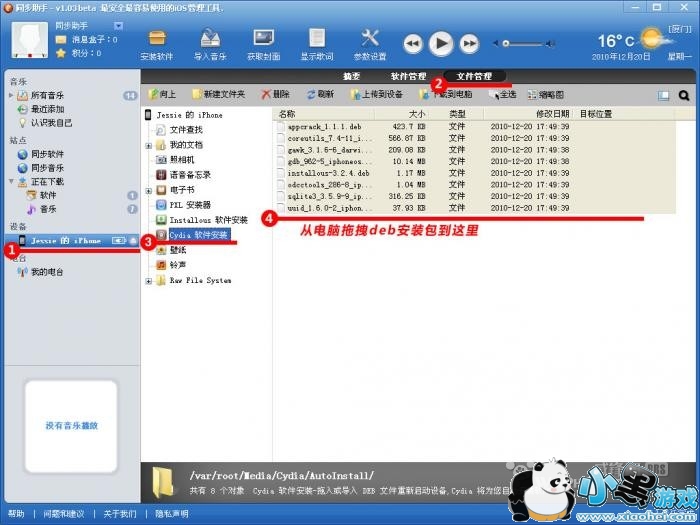Click 下载到电脑 download to computer
700x525 pixels.
pos(446,95)
